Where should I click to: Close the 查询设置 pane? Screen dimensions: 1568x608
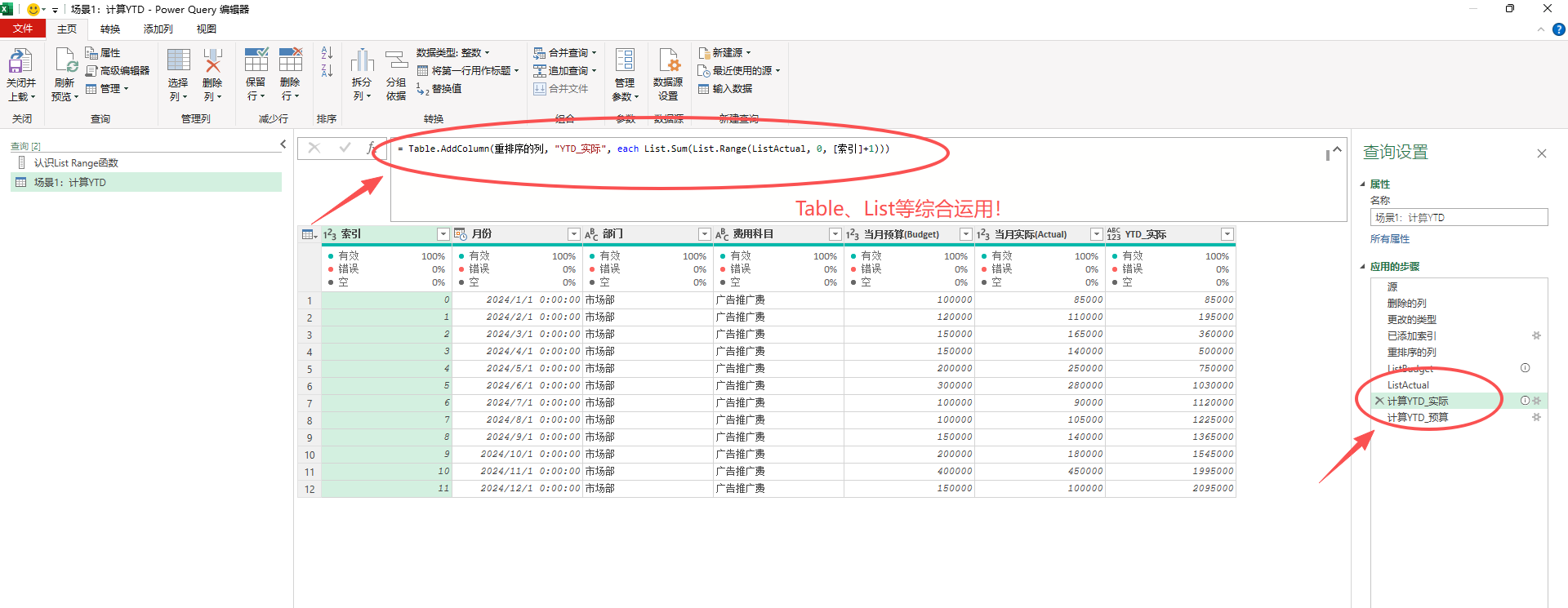point(1542,153)
